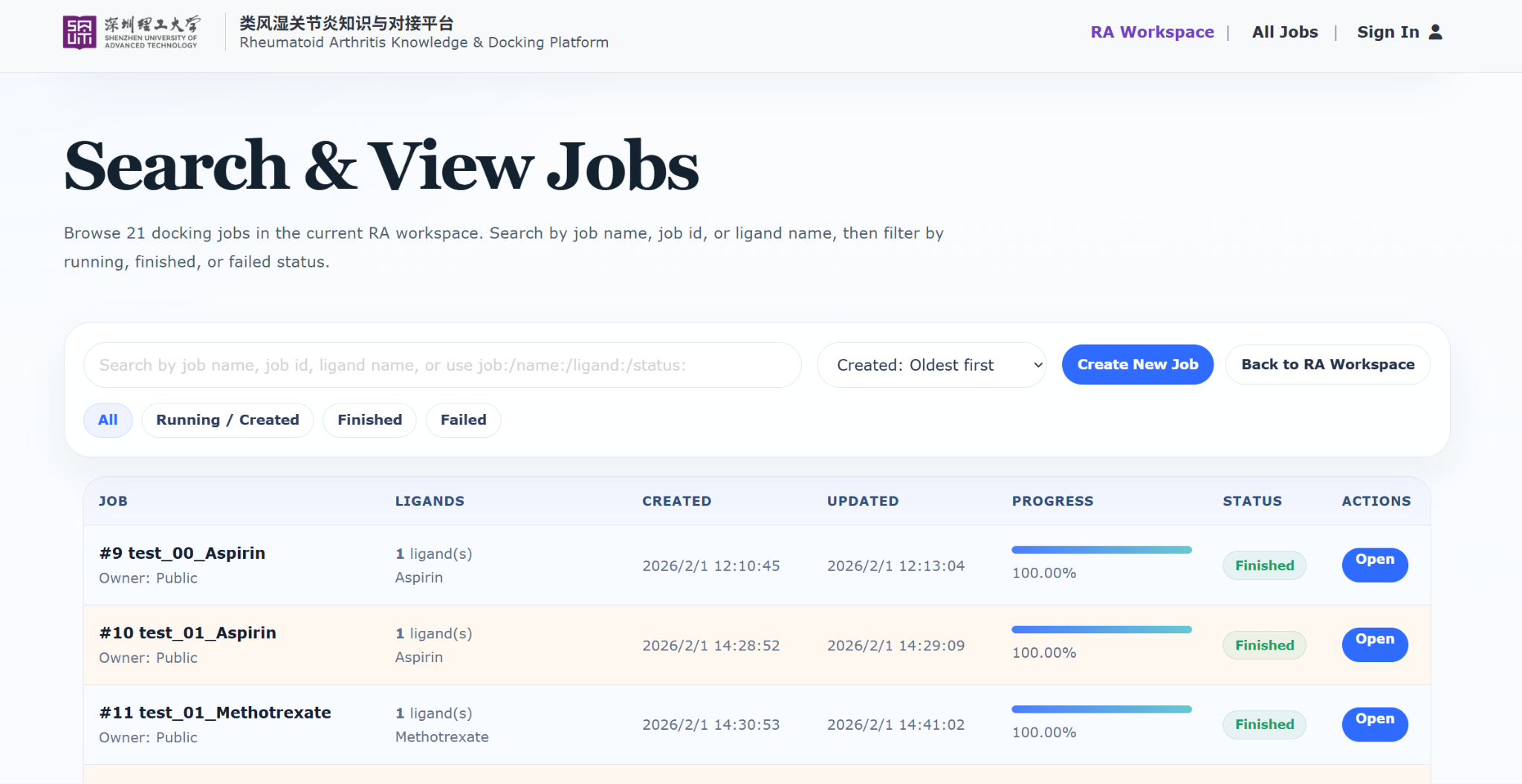Click the user profile icon beside Sign In

coord(1436,32)
